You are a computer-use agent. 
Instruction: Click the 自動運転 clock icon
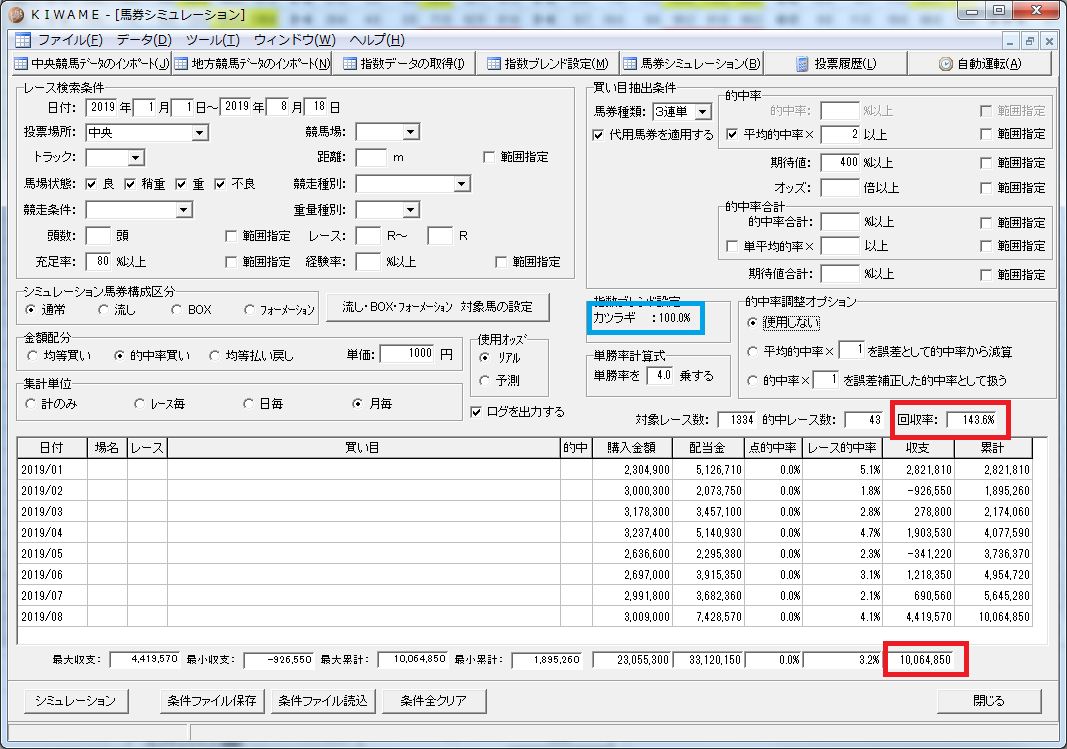click(946, 64)
